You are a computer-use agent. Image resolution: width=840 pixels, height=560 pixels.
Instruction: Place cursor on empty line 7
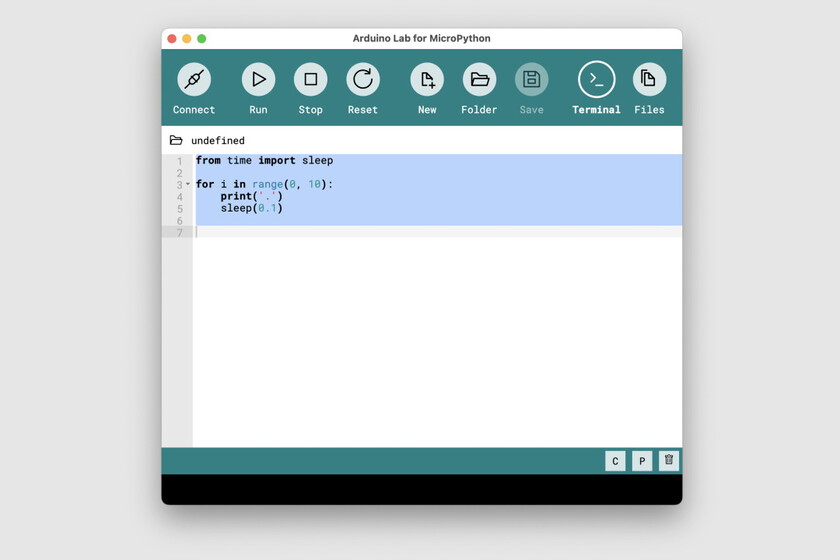(400, 232)
